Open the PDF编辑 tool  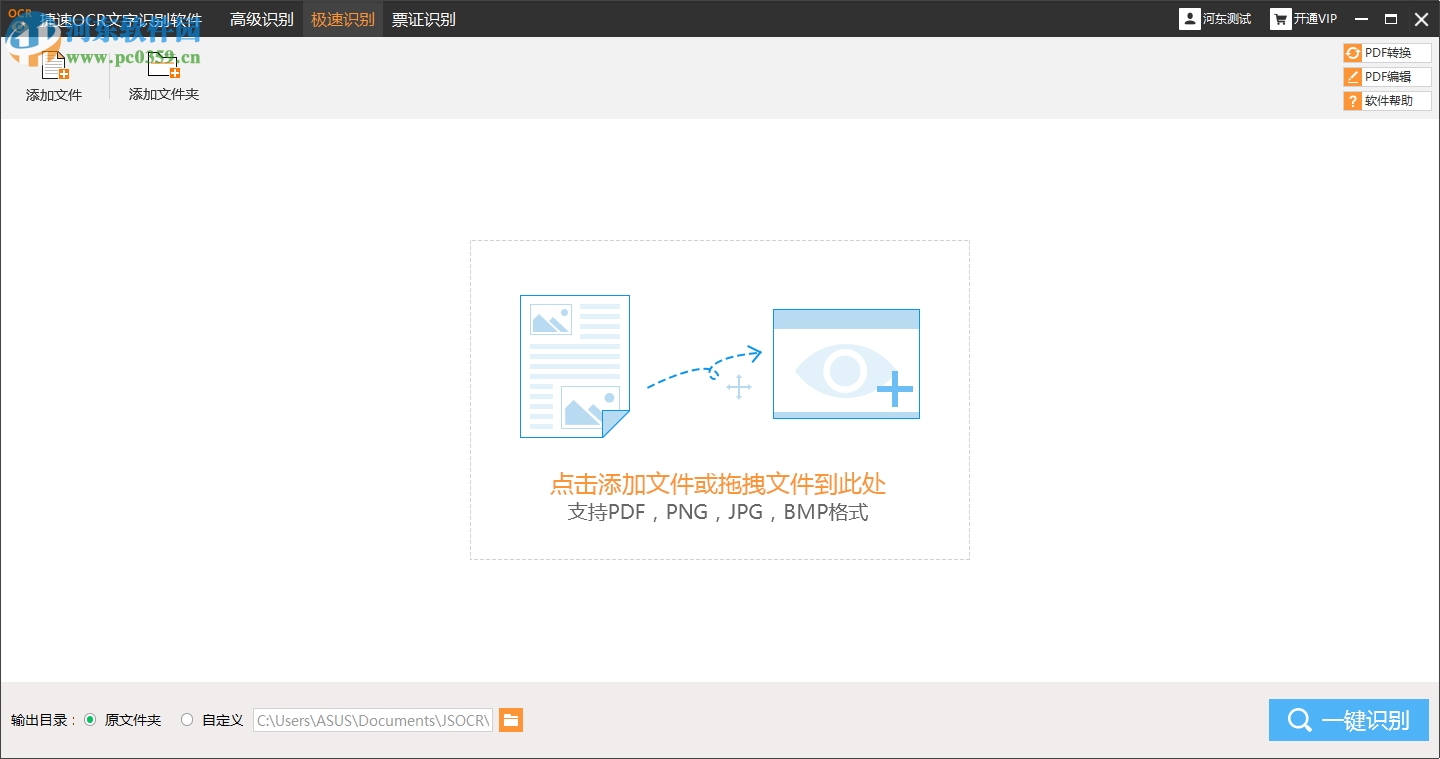click(1387, 76)
